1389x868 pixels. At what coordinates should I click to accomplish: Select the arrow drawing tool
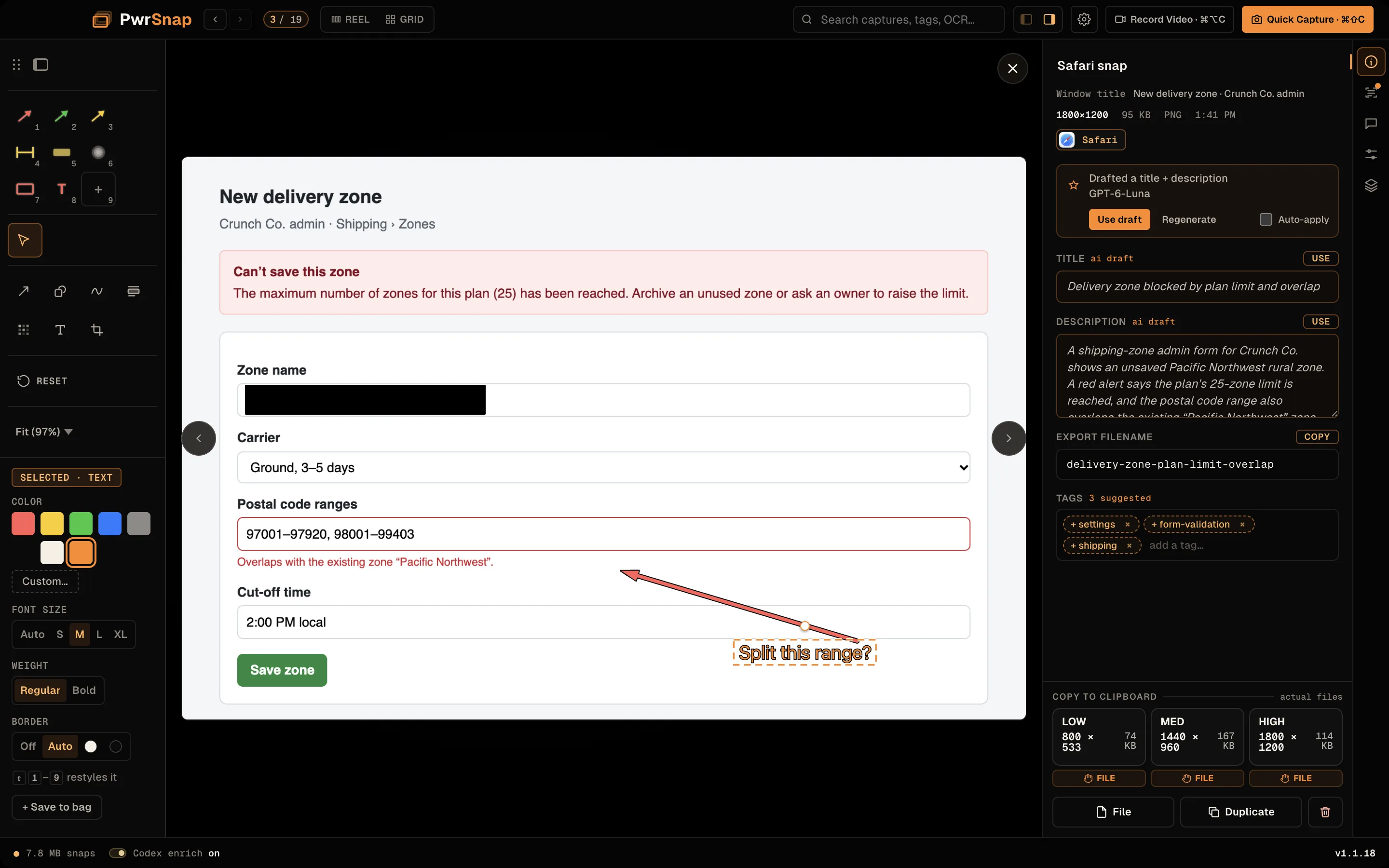click(x=24, y=291)
